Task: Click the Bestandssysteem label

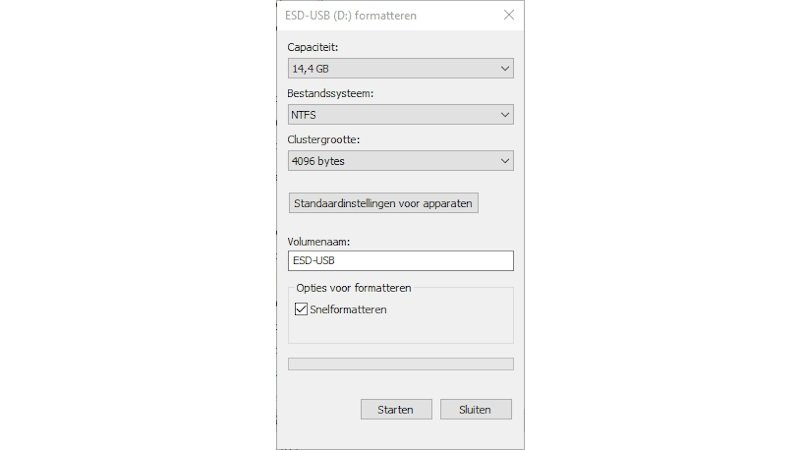Action: tap(330, 93)
